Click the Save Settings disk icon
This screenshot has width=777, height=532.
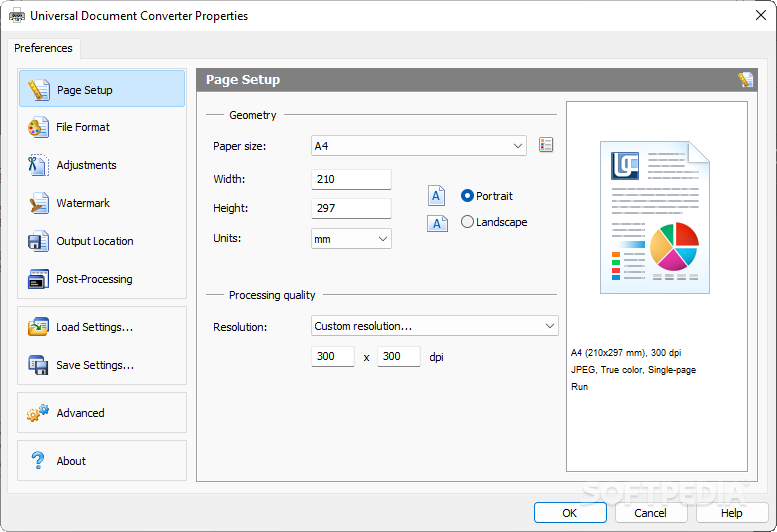[x=38, y=365]
